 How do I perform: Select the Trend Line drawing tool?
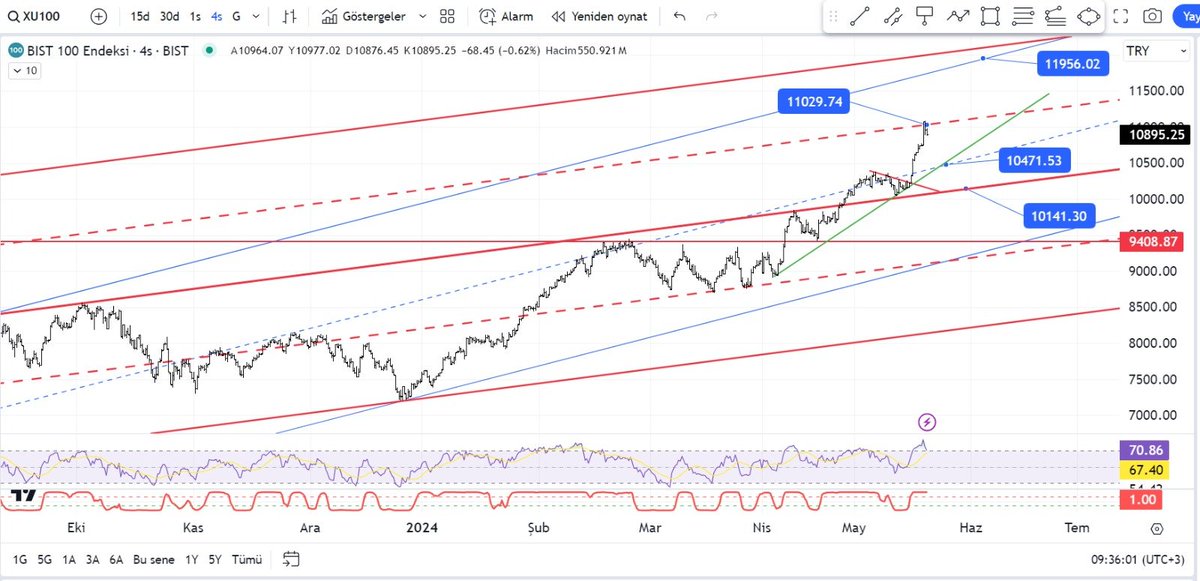[x=859, y=16]
